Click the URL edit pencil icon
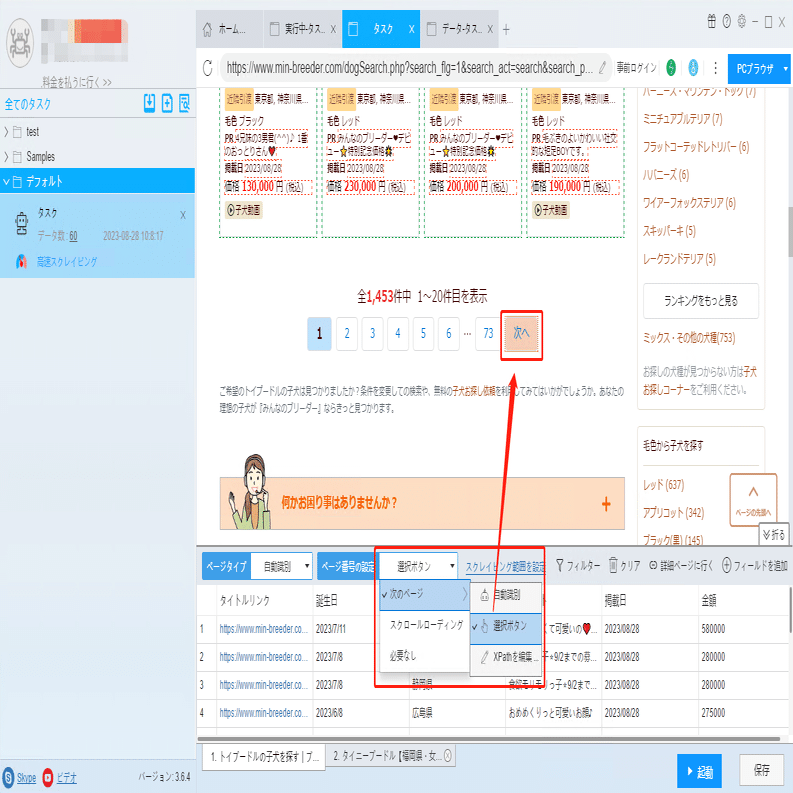Viewport: 793px width, 793px height. 602,67
